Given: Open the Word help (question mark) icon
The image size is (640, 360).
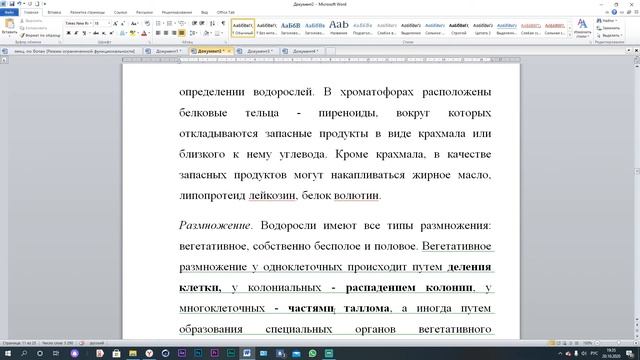Looking at the screenshot, I should pos(614,12).
